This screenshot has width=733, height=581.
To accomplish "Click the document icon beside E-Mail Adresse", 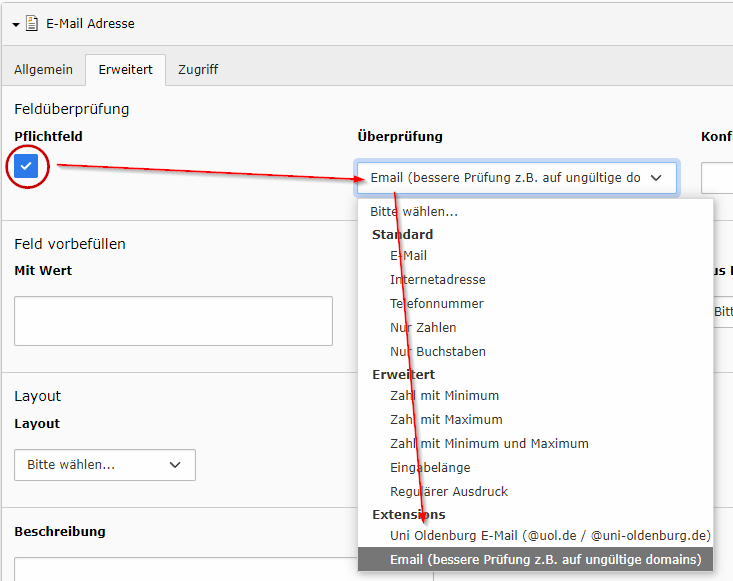I will (32, 23).
